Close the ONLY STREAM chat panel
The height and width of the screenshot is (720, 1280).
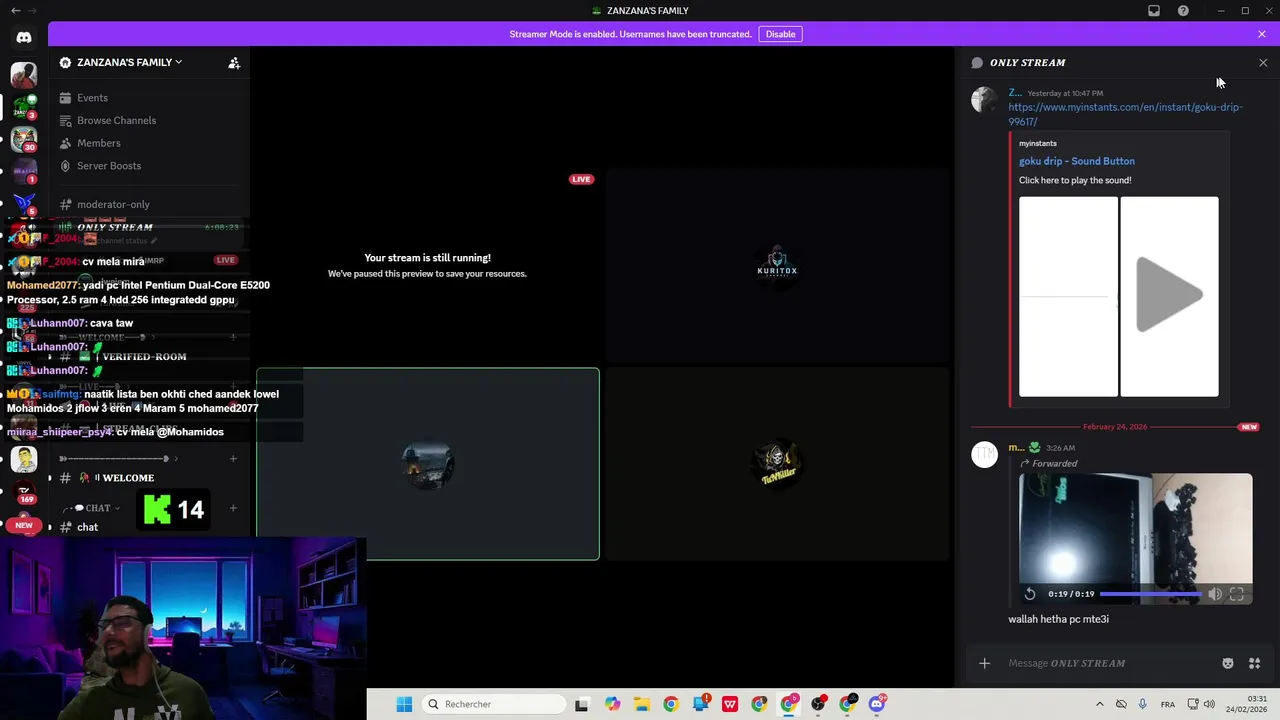pos(1263,63)
